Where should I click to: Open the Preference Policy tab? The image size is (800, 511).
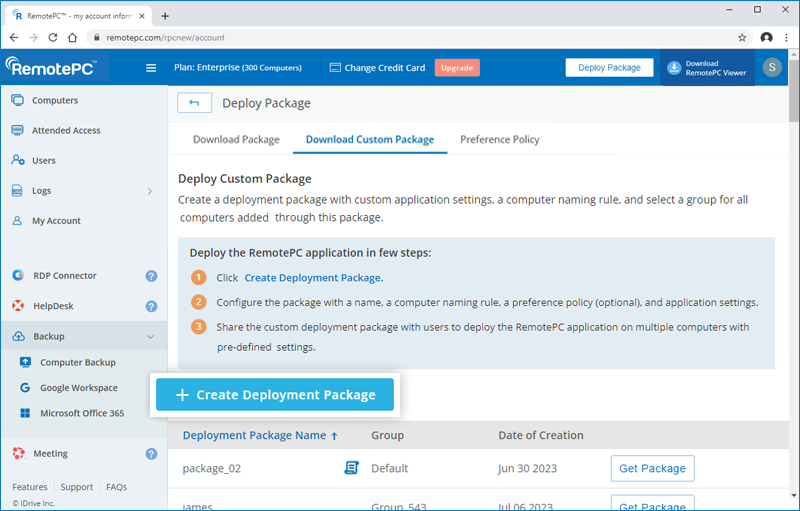[x=499, y=140]
